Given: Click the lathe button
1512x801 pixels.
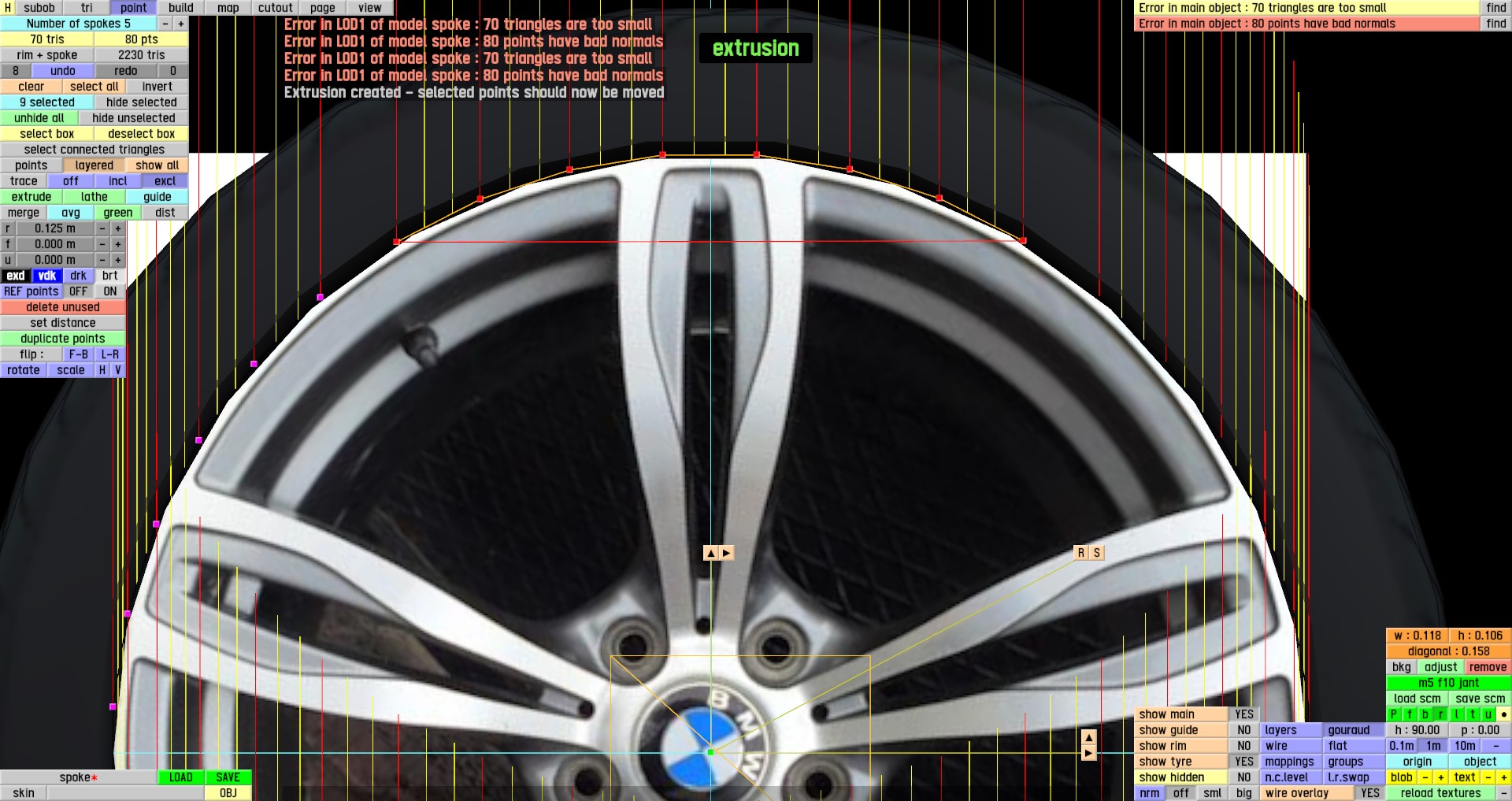Looking at the screenshot, I should click(x=94, y=197).
